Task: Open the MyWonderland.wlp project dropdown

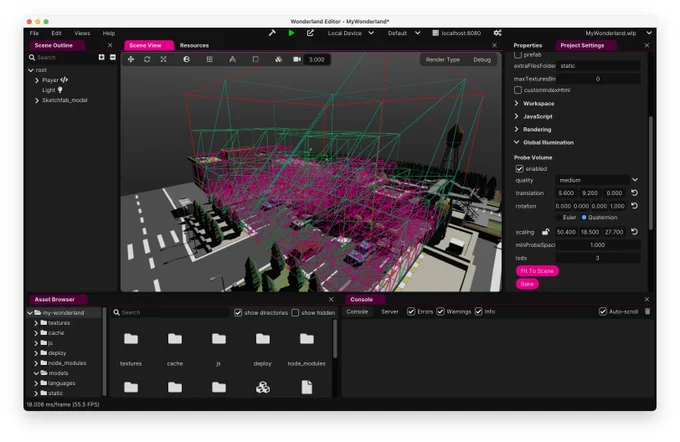Action: [x=618, y=33]
